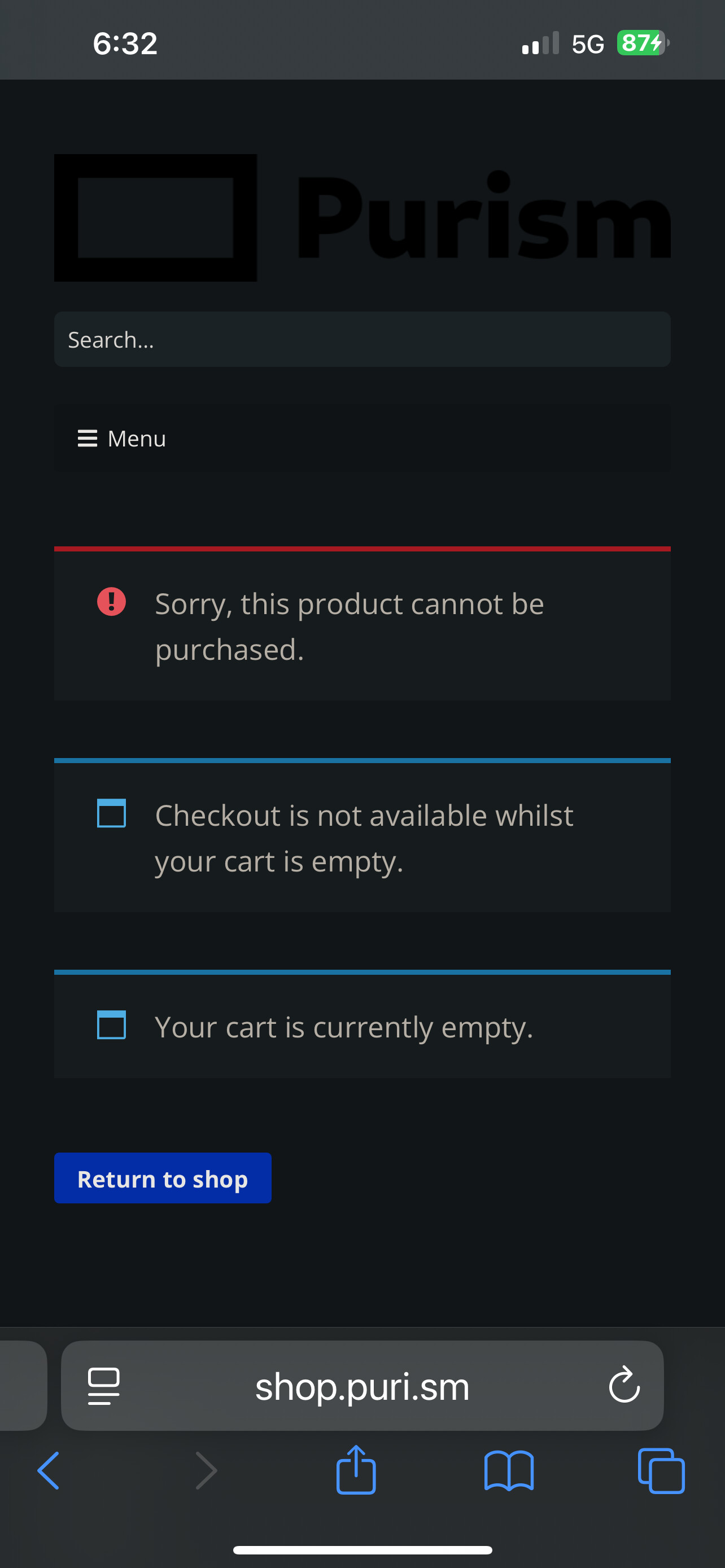Focus the Search input field

click(362, 340)
